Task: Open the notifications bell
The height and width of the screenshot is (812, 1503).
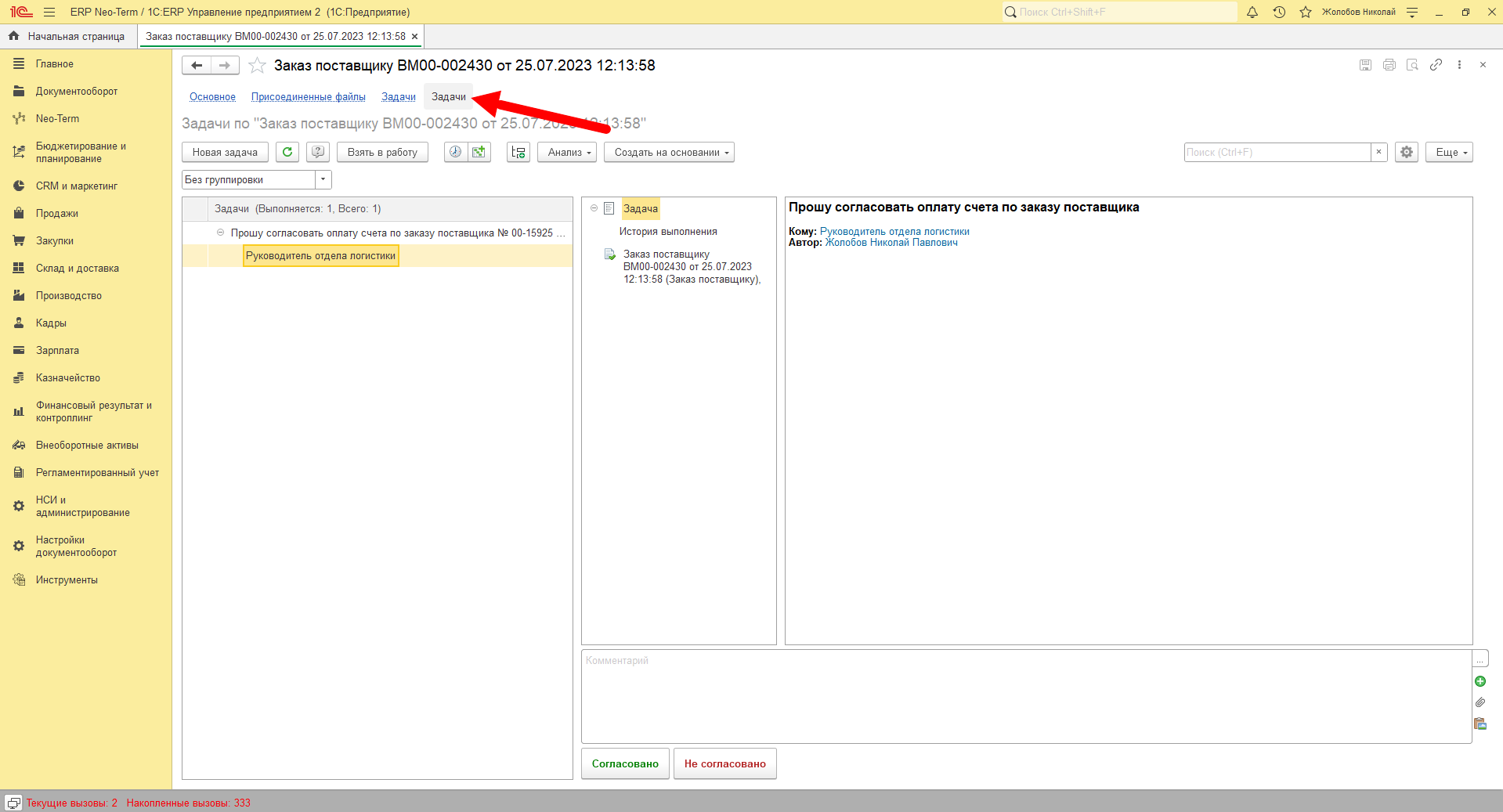Action: click(x=1252, y=12)
